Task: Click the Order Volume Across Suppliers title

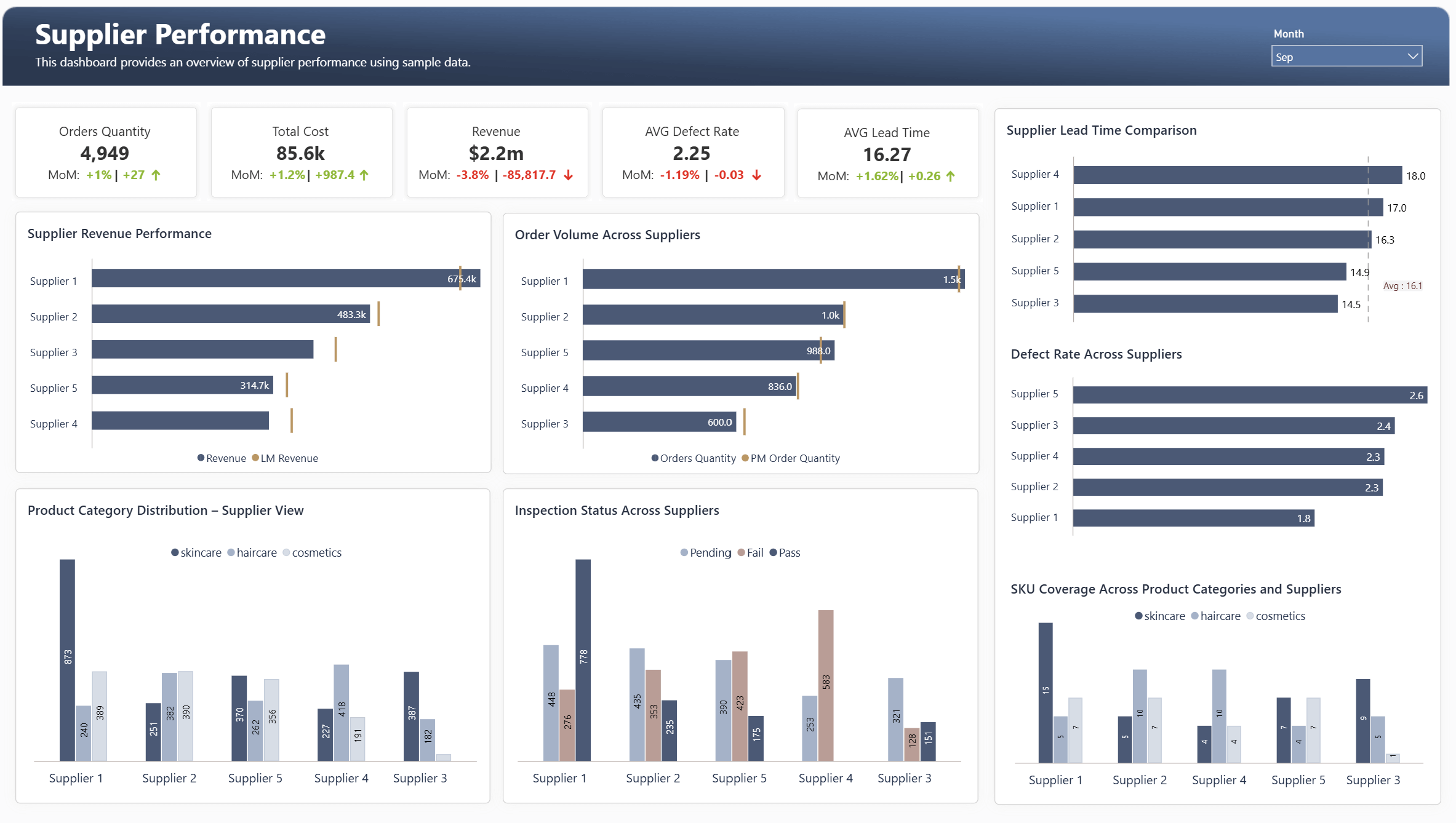Action: pyautogui.click(x=607, y=234)
